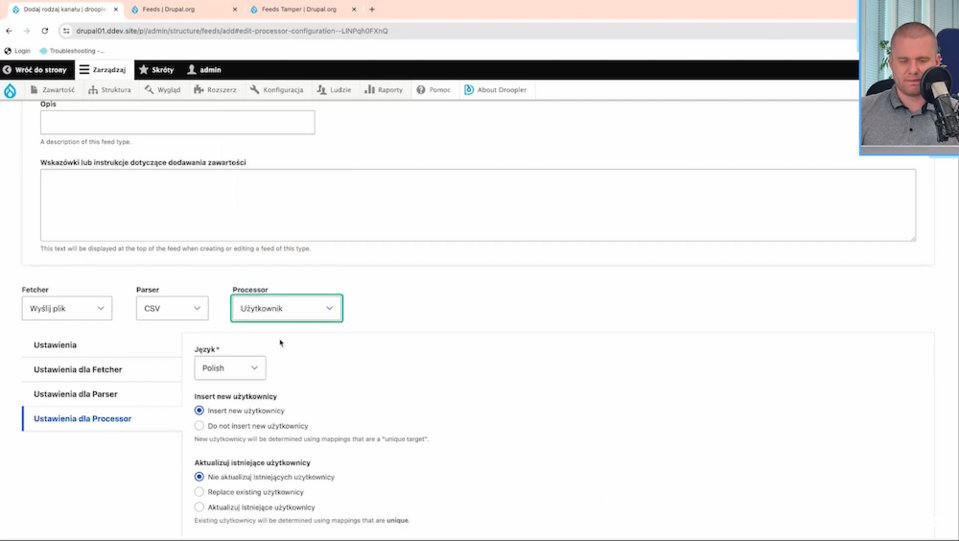Open Raporty reports menu

point(383,90)
